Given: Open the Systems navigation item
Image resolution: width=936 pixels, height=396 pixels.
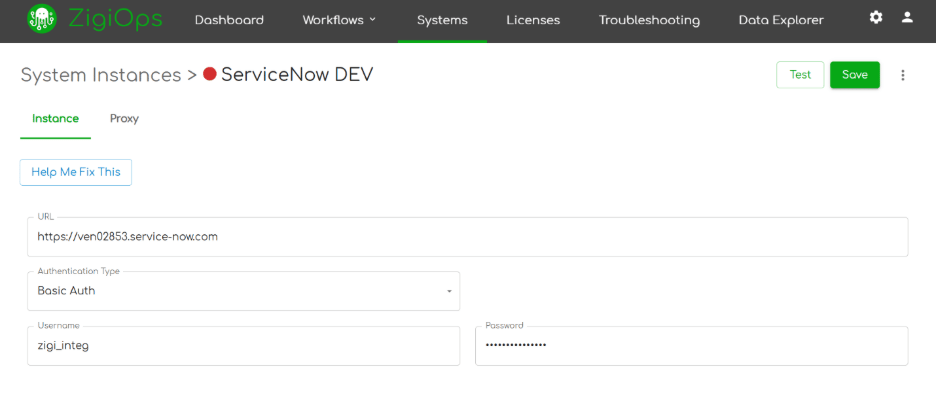Looking at the screenshot, I should 442,20.
